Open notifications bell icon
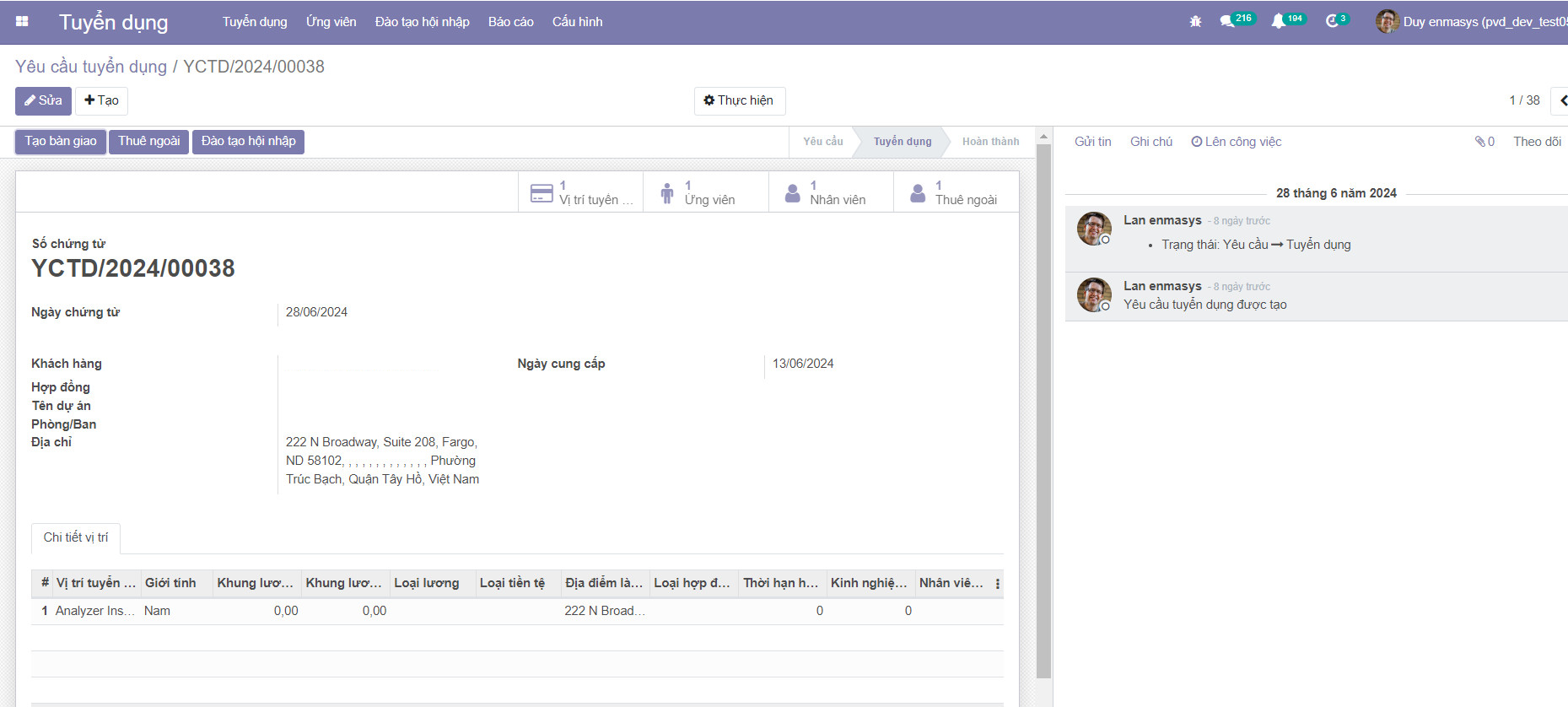Image resolution: width=1568 pixels, height=707 pixels. tap(1279, 22)
